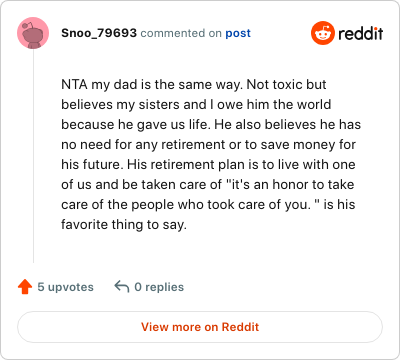The image size is (400, 360).
Task: Click the 5 upvotes label
Action: (65, 287)
